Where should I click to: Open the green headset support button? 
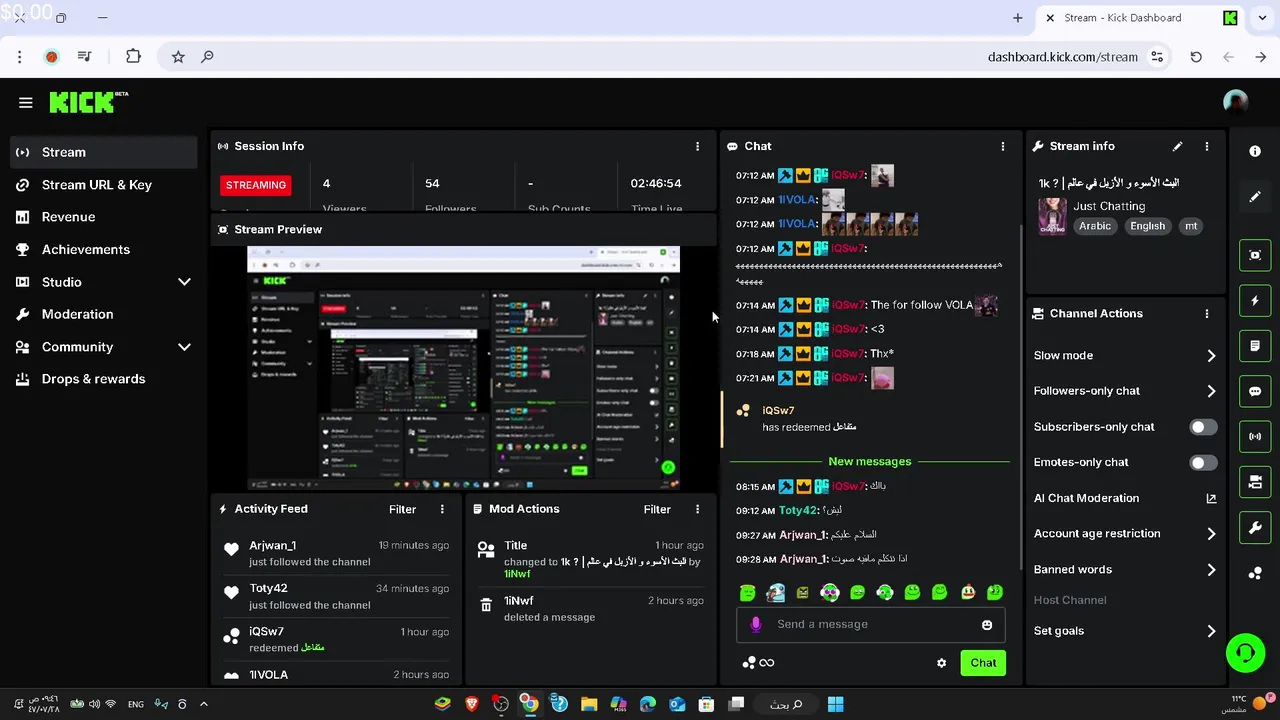[x=1245, y=653]
